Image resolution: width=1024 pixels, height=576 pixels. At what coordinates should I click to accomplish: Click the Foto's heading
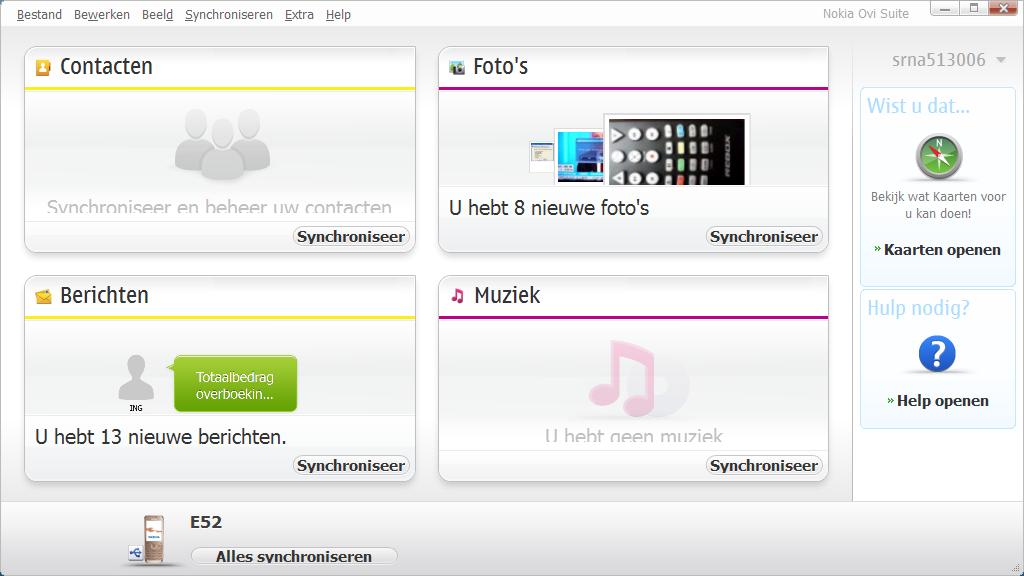pos(501,67)
